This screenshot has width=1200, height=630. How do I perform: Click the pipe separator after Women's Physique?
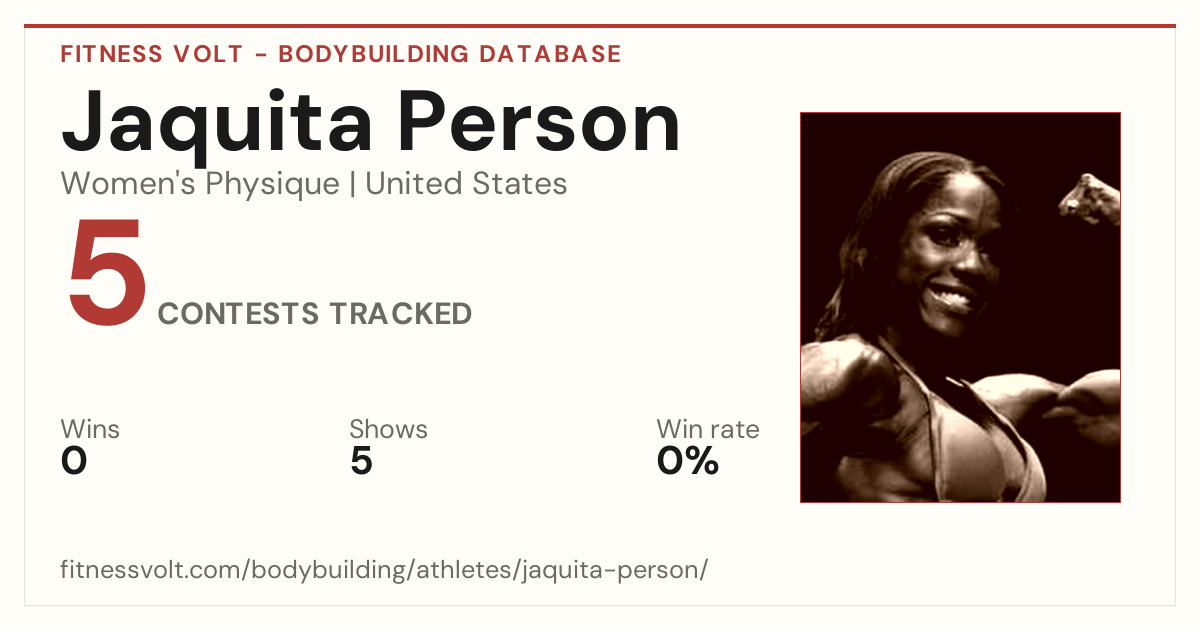tap(352, 185)
